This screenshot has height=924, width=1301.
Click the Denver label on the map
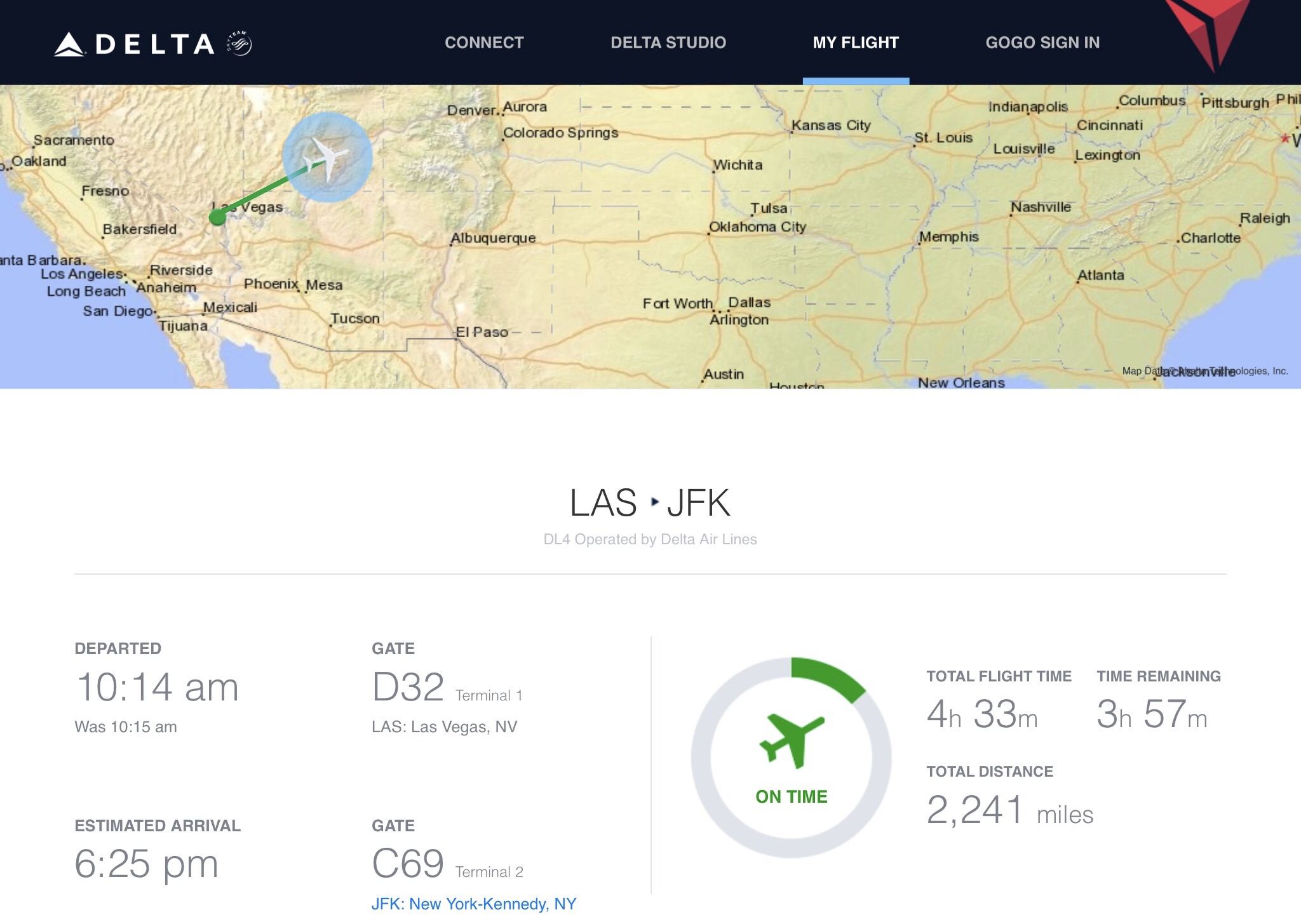471,110
